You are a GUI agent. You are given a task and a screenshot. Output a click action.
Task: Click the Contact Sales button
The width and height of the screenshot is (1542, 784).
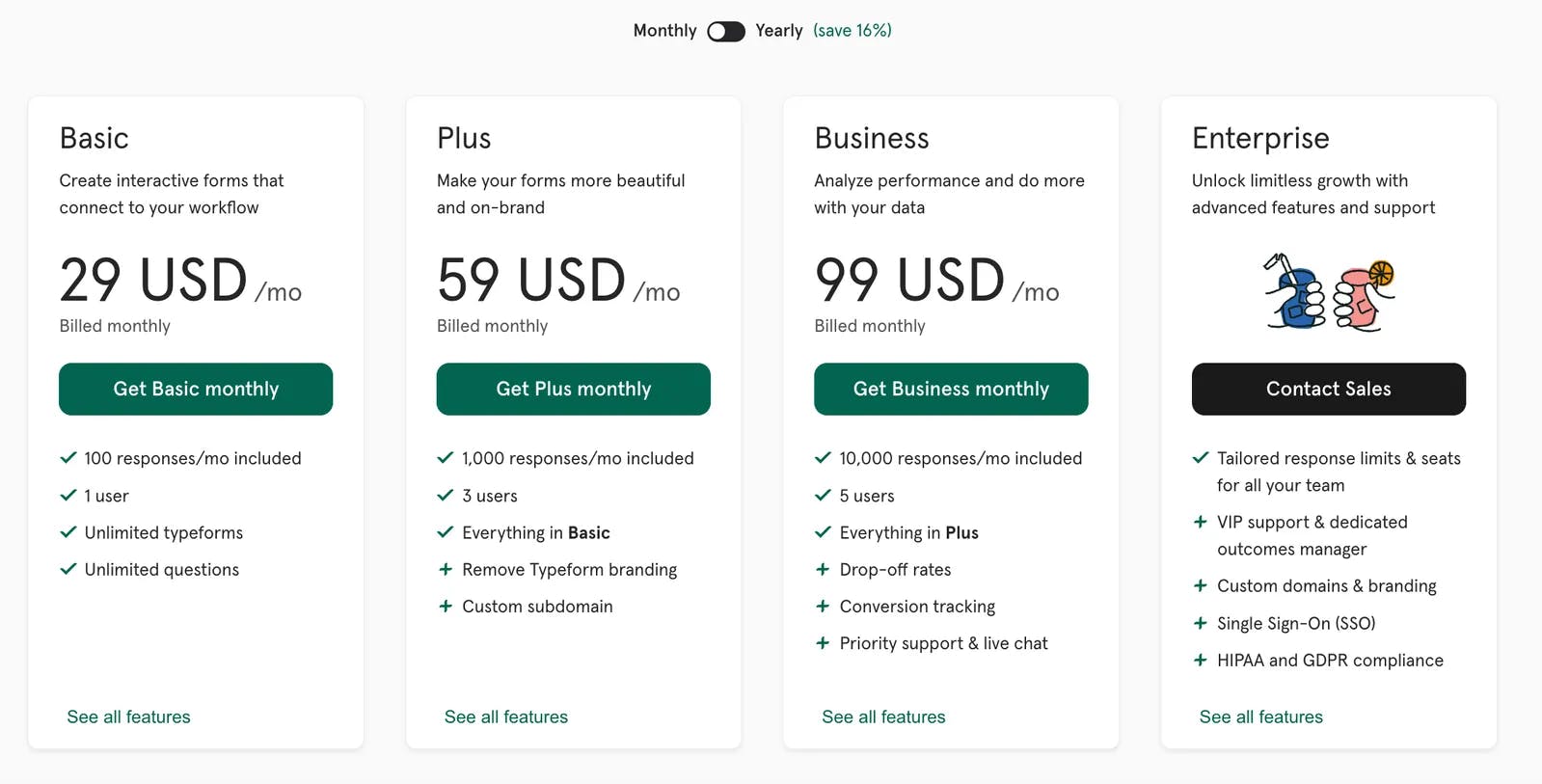pos(1328,390)
